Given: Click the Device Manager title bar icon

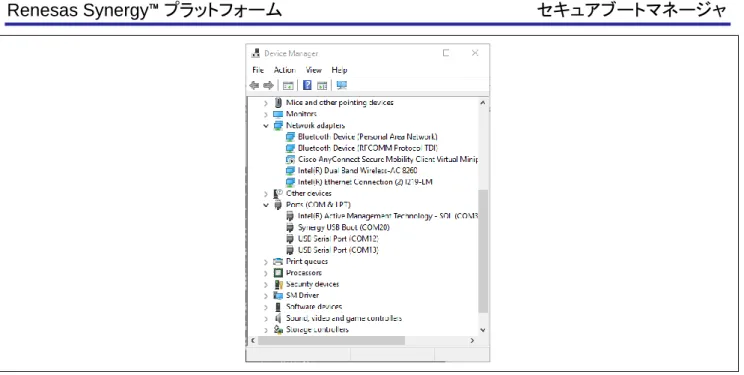Looking at the screenshot, I should click(x=256, y=53).
